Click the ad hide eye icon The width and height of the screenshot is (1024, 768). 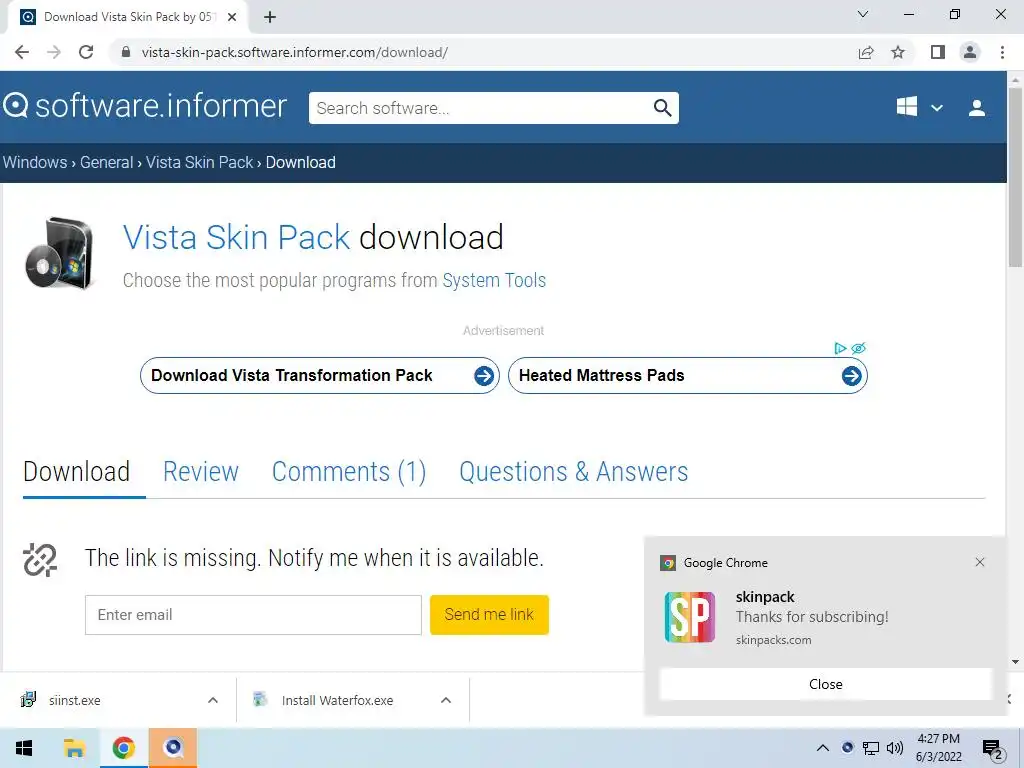(859, 348)
